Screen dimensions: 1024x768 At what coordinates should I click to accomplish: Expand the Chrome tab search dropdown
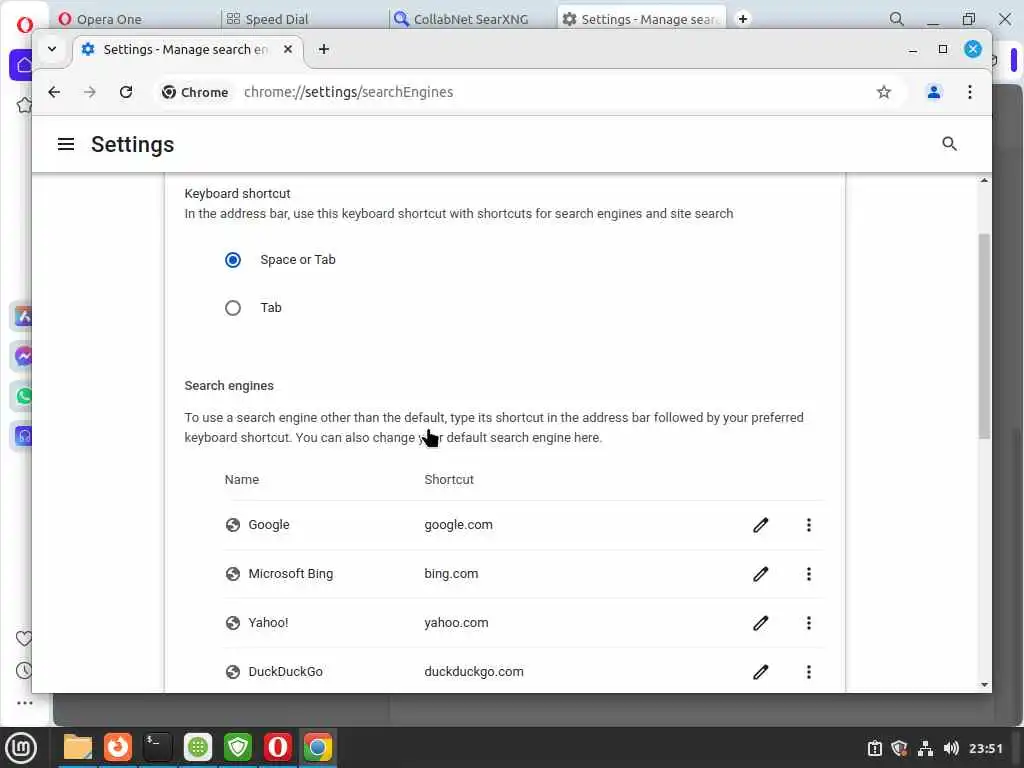[52, 49]
